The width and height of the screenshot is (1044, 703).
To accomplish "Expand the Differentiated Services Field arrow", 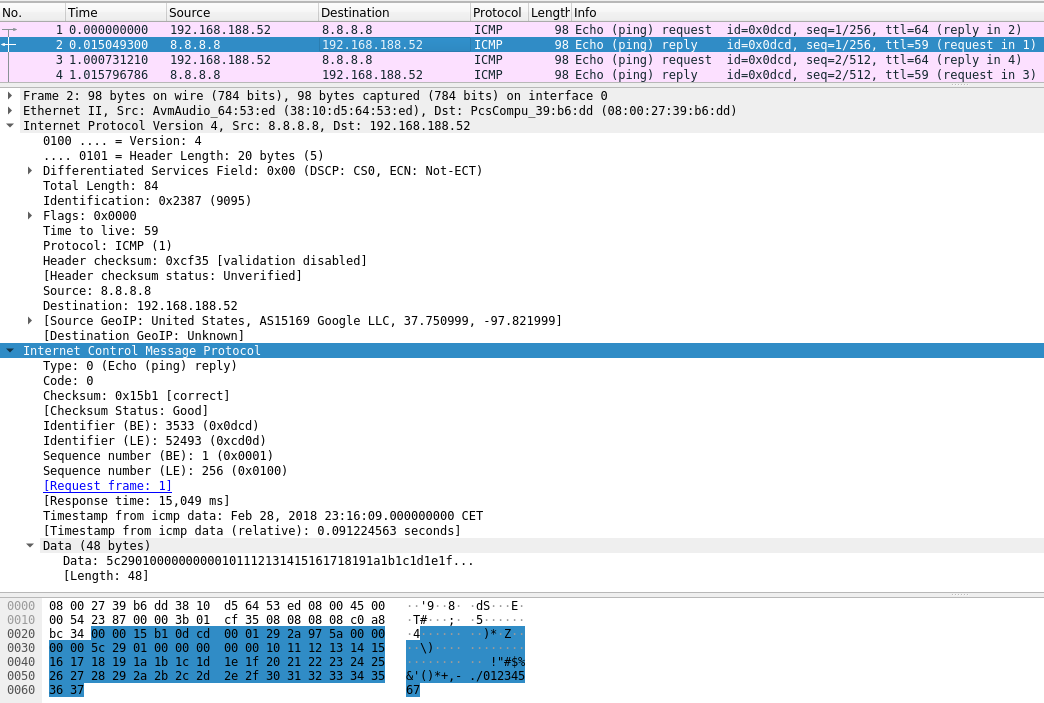I will coord(30,171).
